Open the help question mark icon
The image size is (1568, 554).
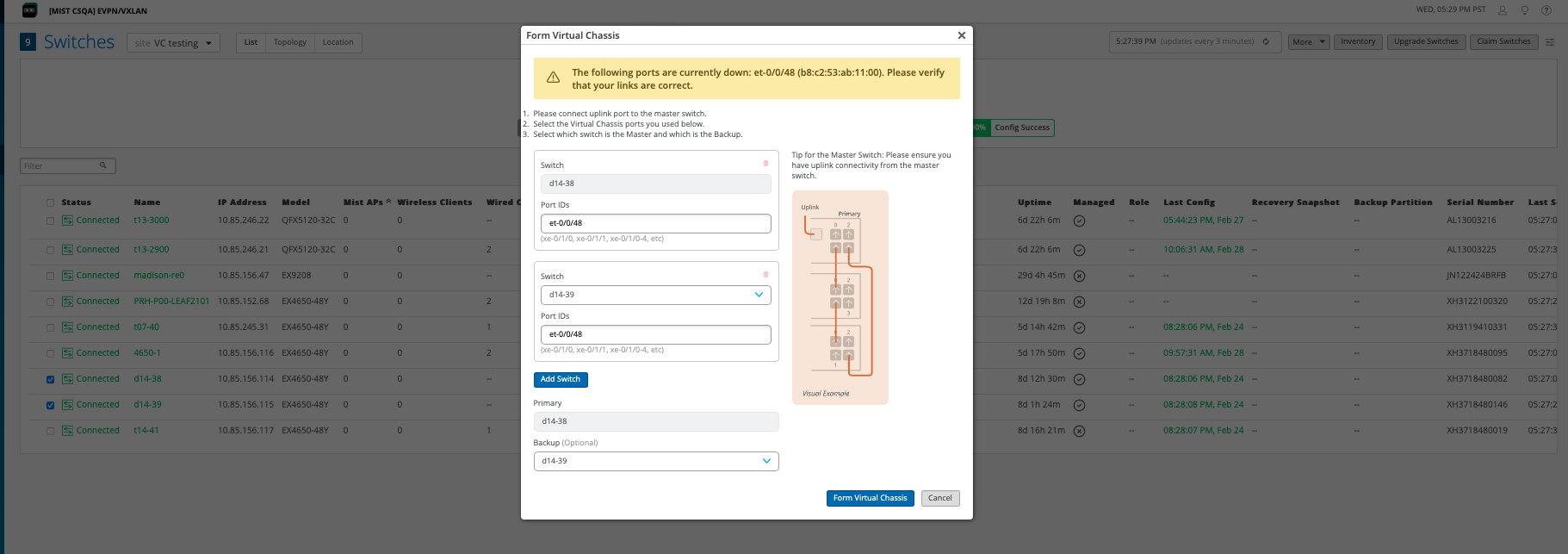tap(1546, 10)
